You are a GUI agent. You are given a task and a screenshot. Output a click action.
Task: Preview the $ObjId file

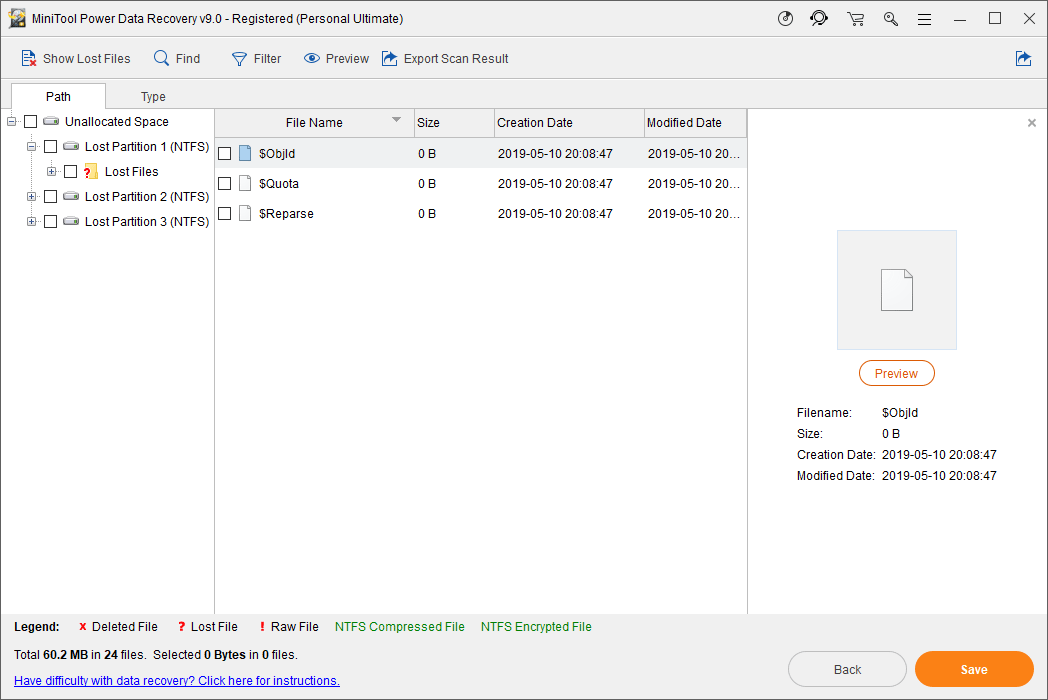coord(896,372)
